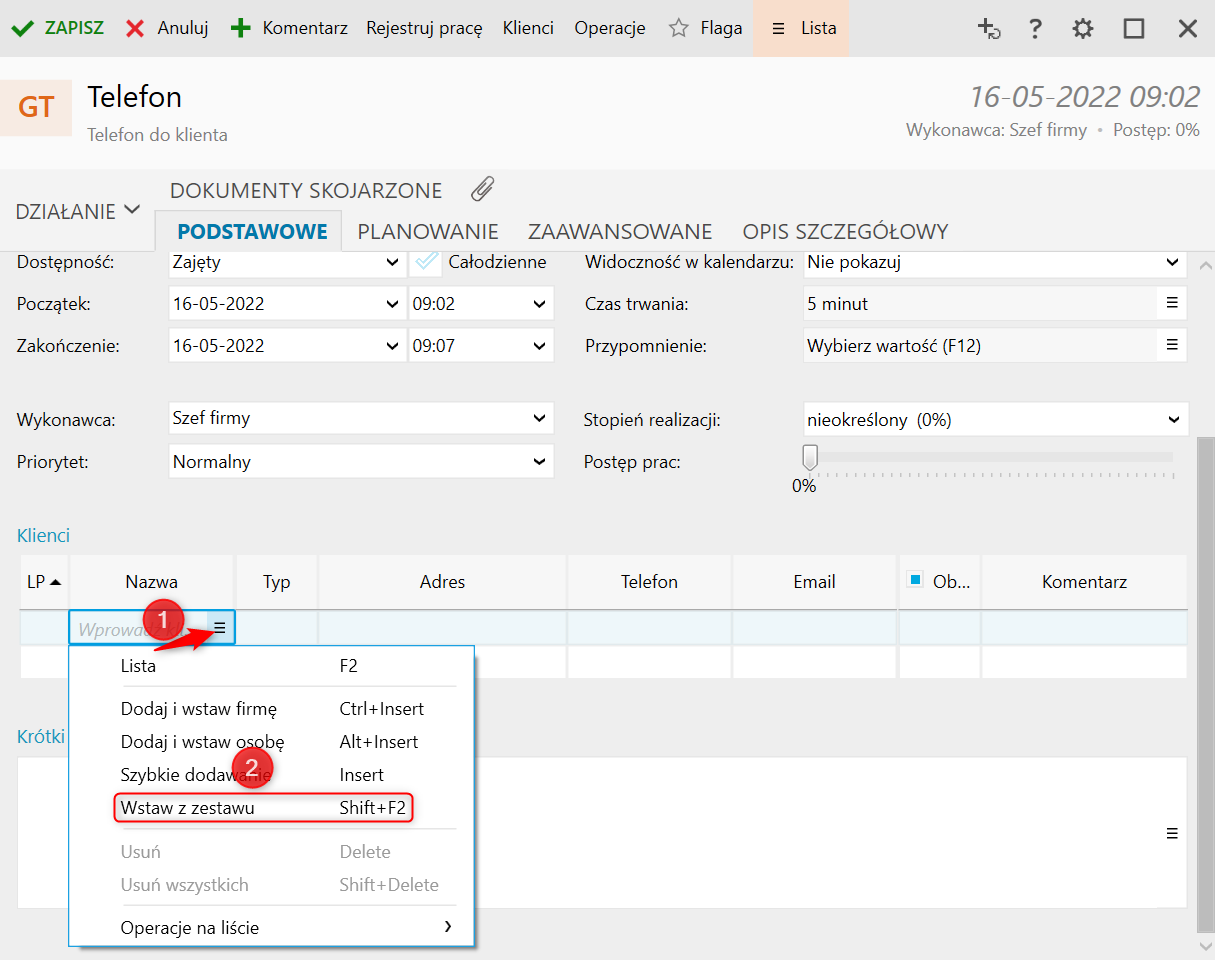1215x960 pixels.
Task: Click the hamburger icon in the description box
Action: click(1172, 833)
